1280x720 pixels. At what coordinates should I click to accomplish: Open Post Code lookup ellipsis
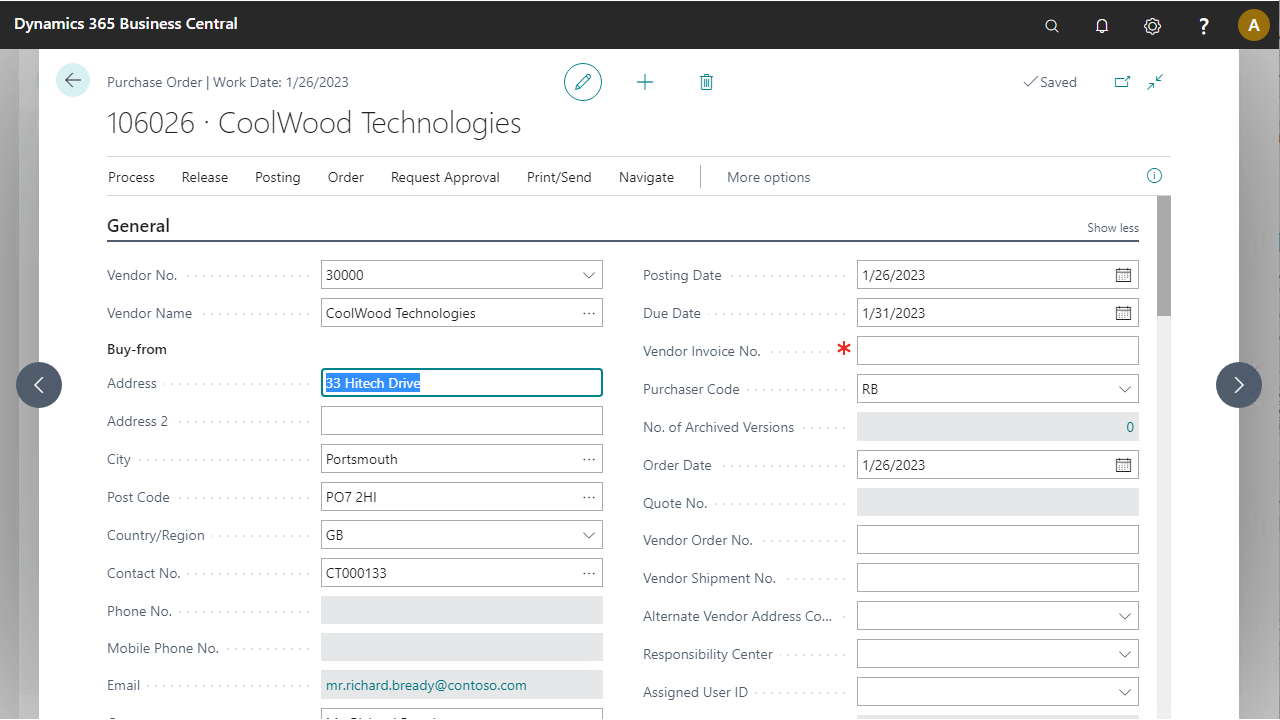click(x=589, y=497)
